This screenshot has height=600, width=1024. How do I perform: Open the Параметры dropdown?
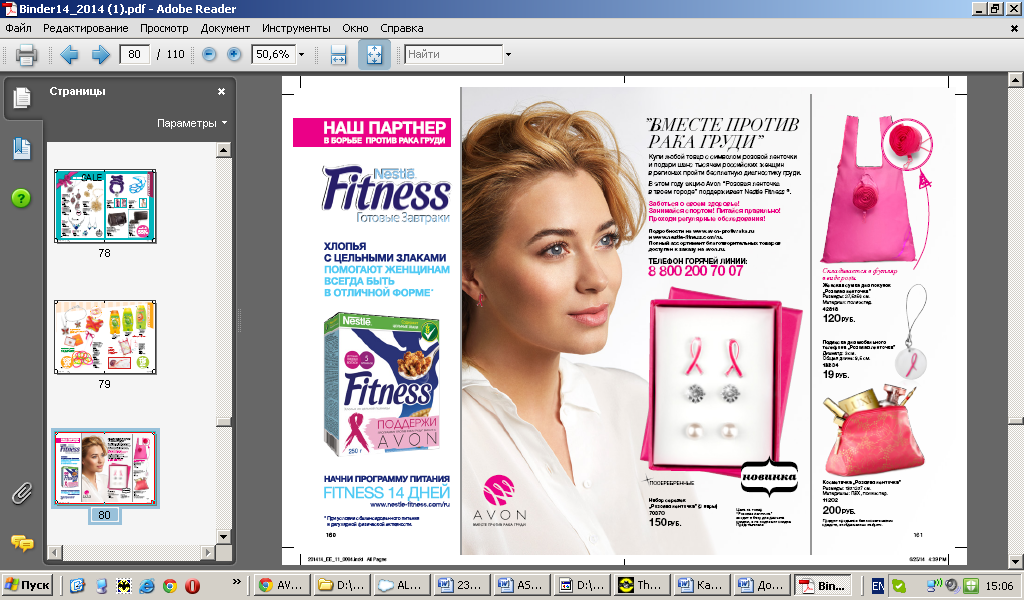coord(192,123)
